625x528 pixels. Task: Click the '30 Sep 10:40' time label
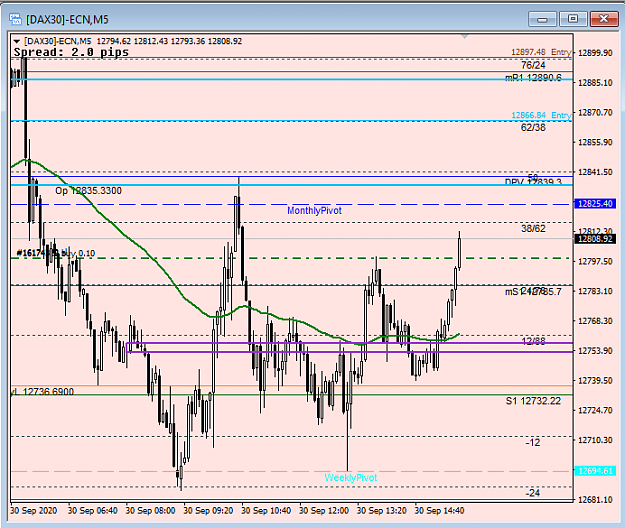coord(266,511)
